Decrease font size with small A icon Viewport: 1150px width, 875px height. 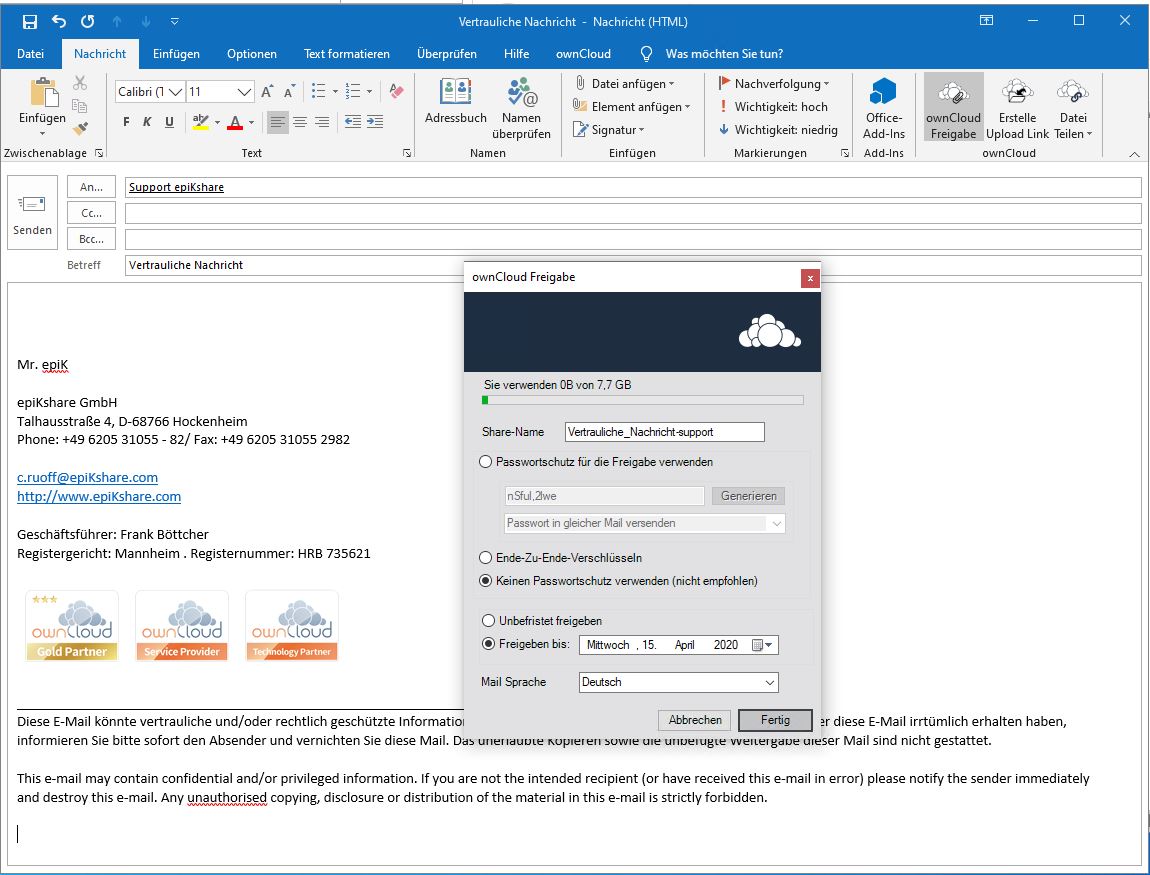tap(290, 92)
